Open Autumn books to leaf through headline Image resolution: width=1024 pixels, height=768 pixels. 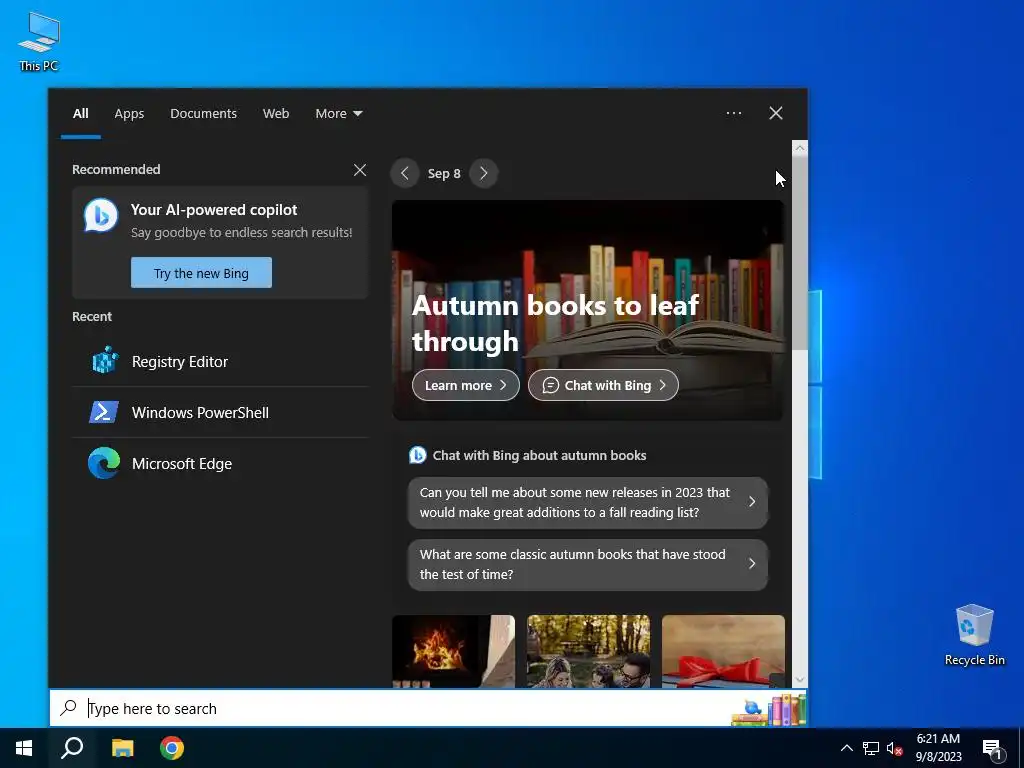point(555,323)
